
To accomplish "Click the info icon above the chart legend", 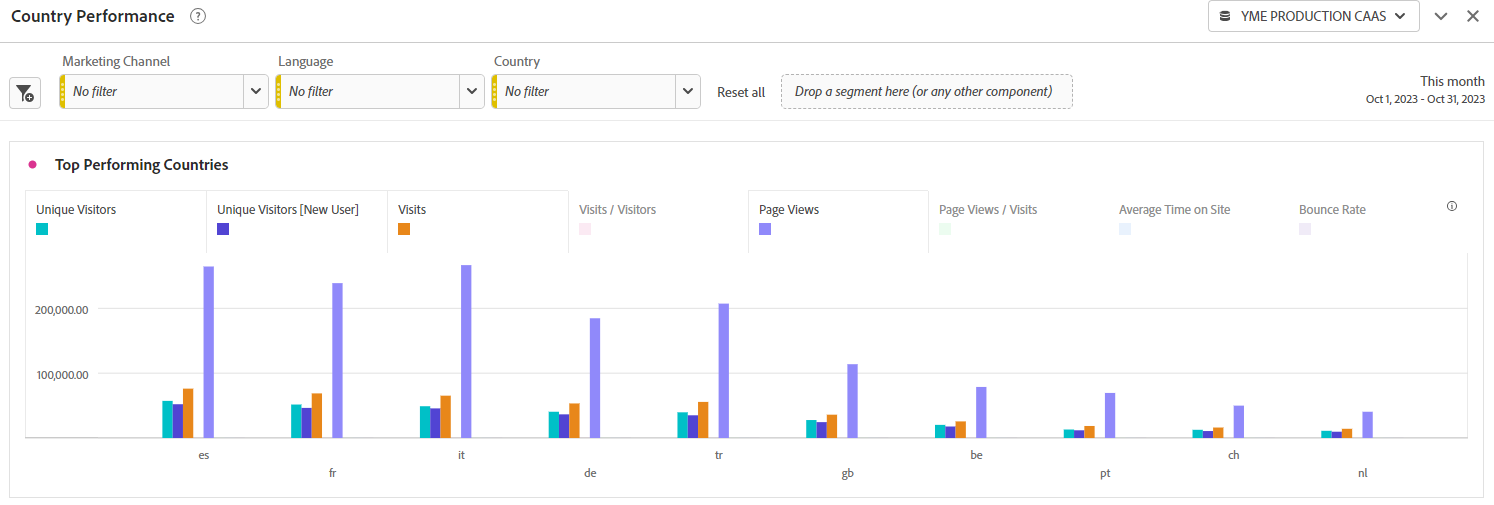I will click(1452, 206).
